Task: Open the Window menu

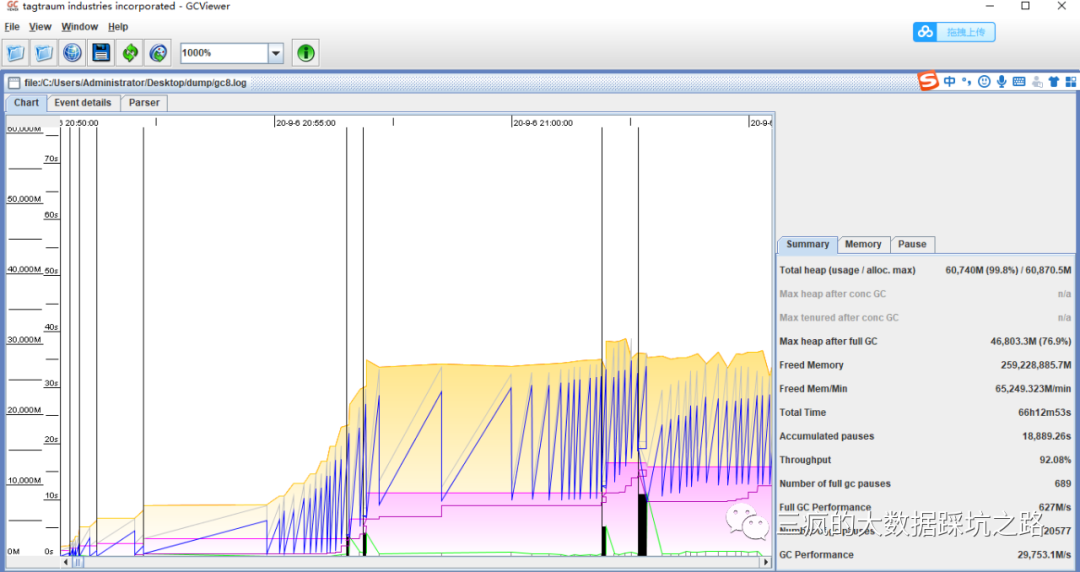Action: (79, 27)
